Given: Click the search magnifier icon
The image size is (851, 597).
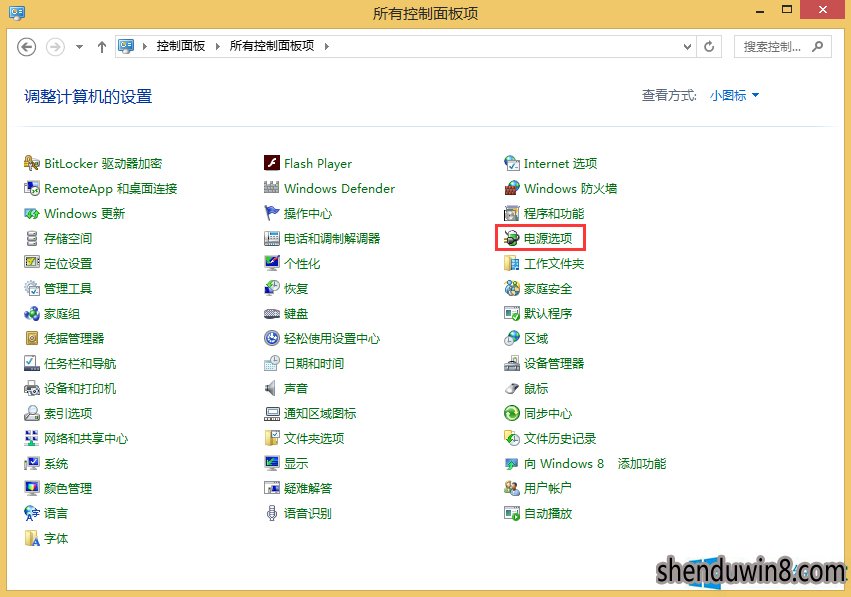Looking at the screenshot, I should (x=817, y=47).
